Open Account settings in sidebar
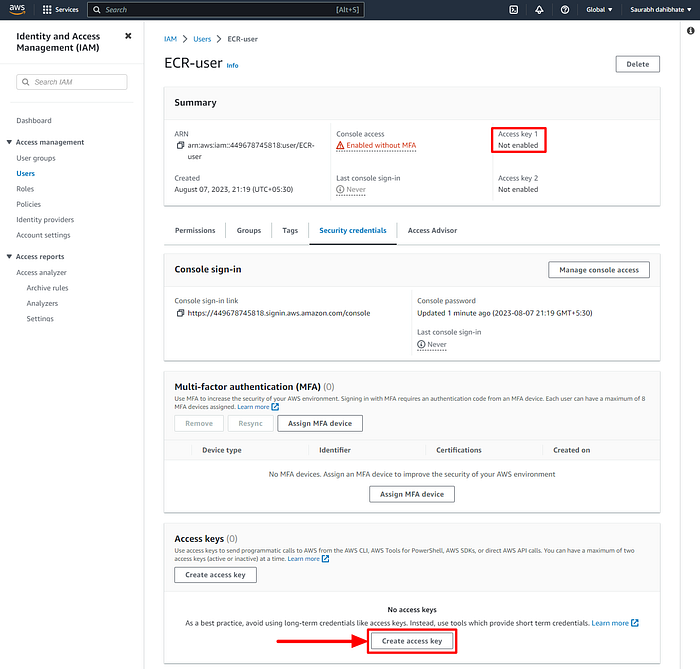Image resolution: width=700 pixels, height=669 pixels. [x=43, y=235]
